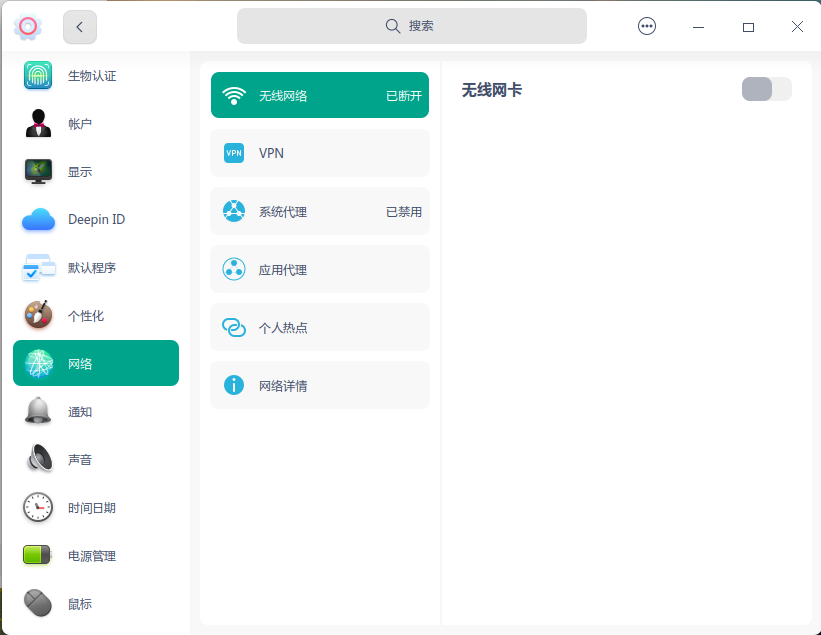Click inside the 搜索 search field
Screen dimensions: 821x635
click(411, 25)
